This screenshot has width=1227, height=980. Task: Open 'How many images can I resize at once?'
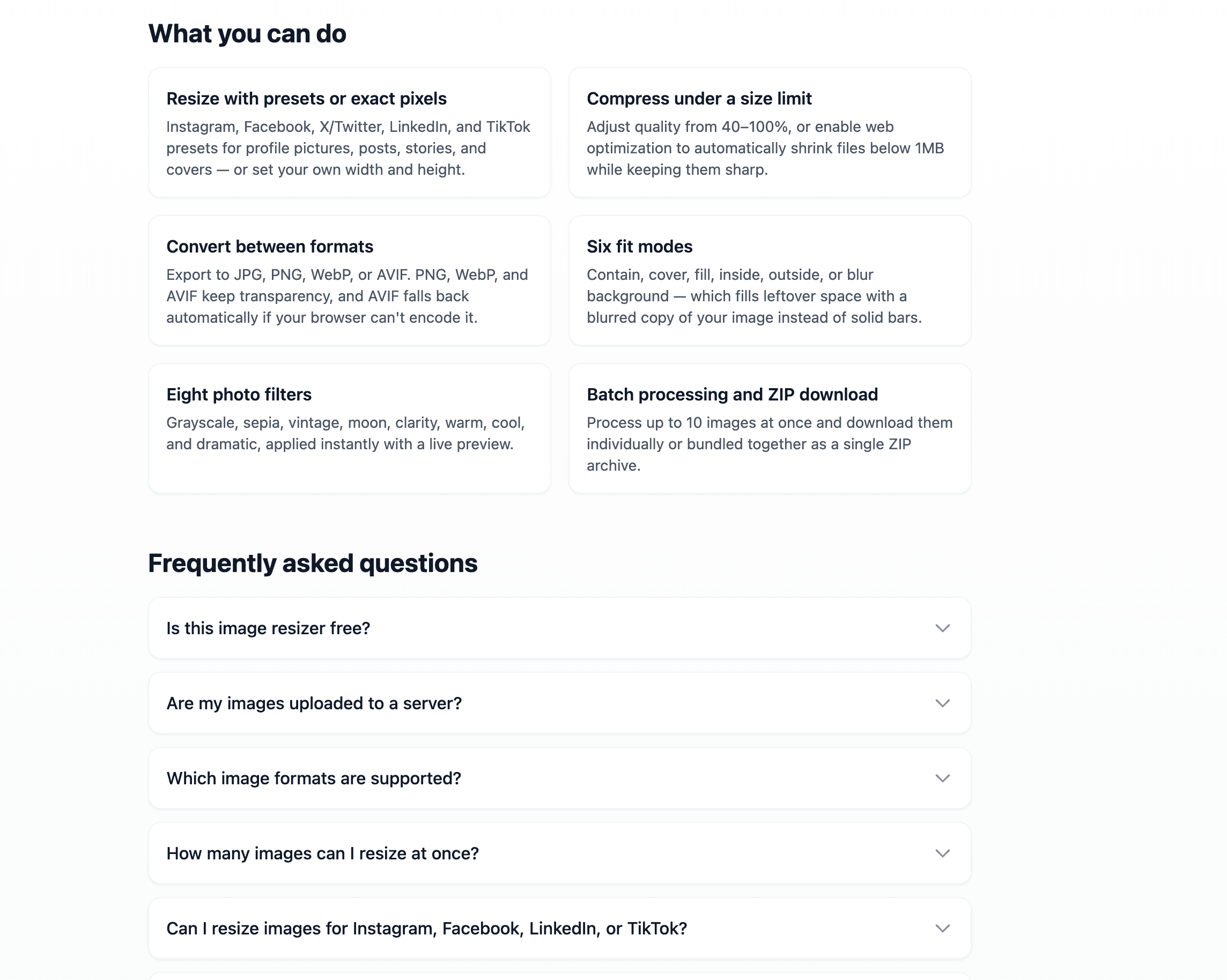pos(559,853)
